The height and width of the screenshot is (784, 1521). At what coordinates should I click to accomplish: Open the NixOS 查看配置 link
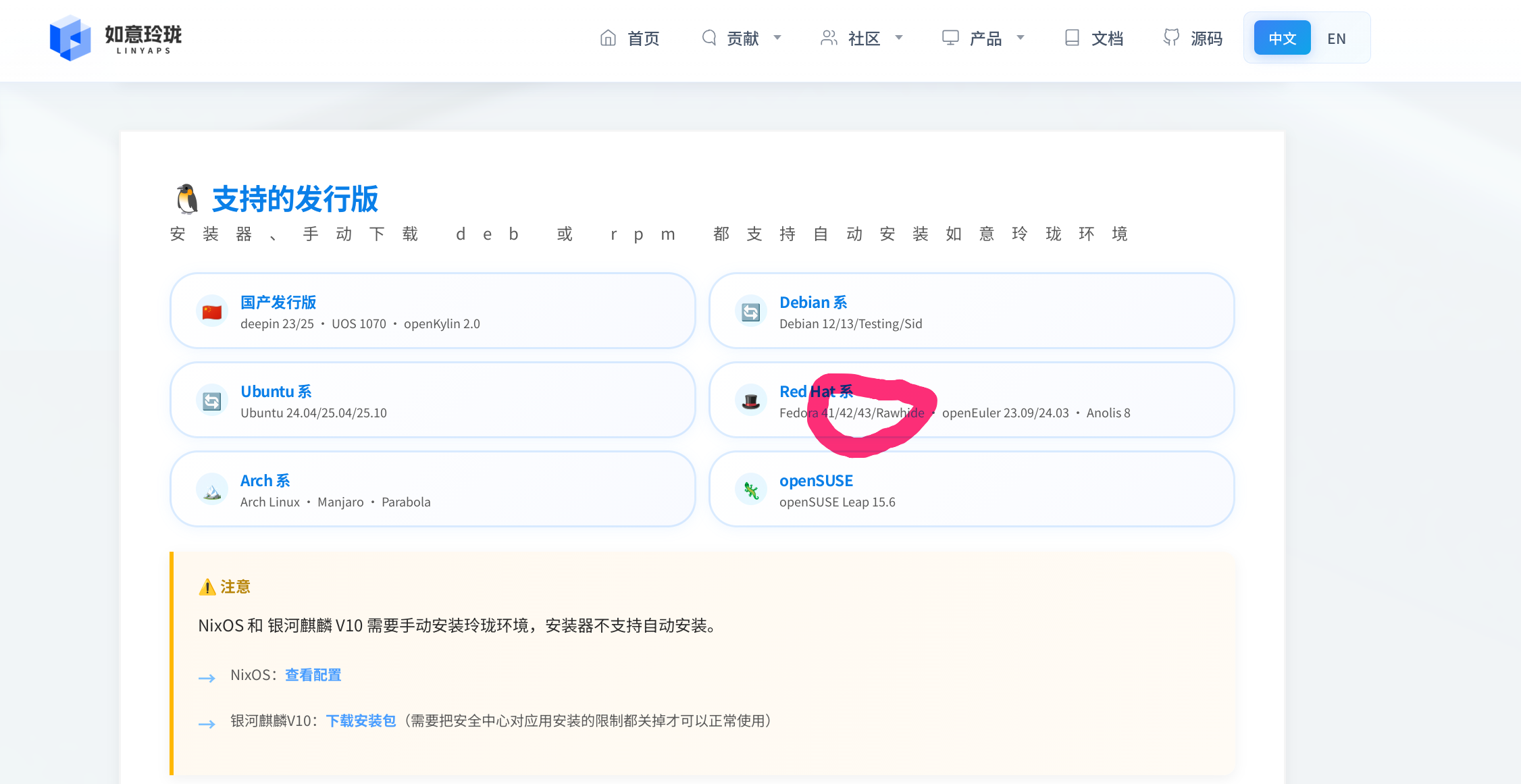coord(313,675)
